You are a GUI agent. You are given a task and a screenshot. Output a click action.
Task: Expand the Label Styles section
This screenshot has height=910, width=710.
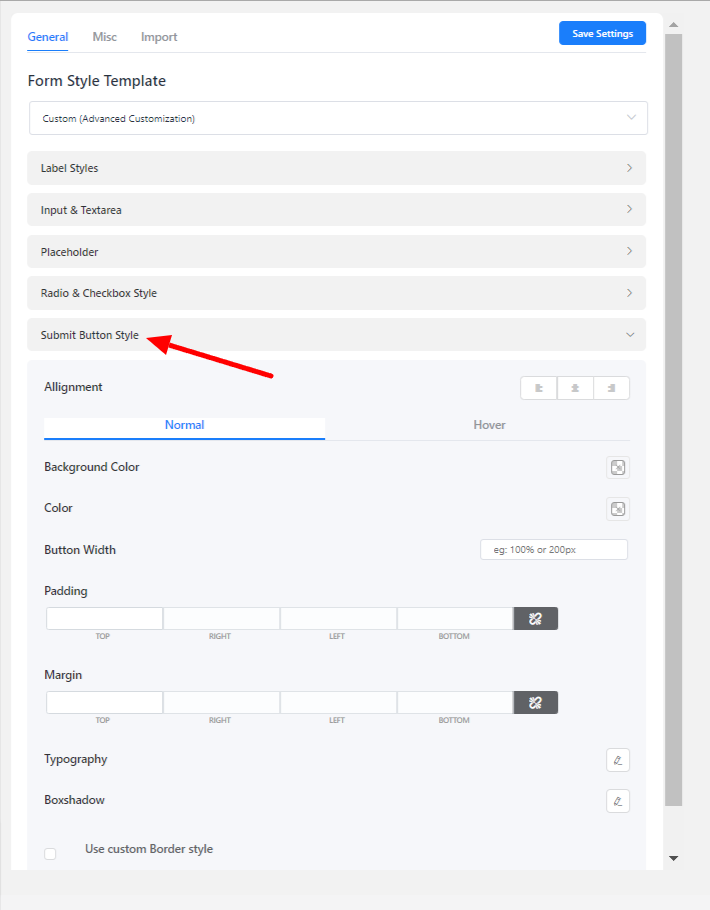point(336,168)
